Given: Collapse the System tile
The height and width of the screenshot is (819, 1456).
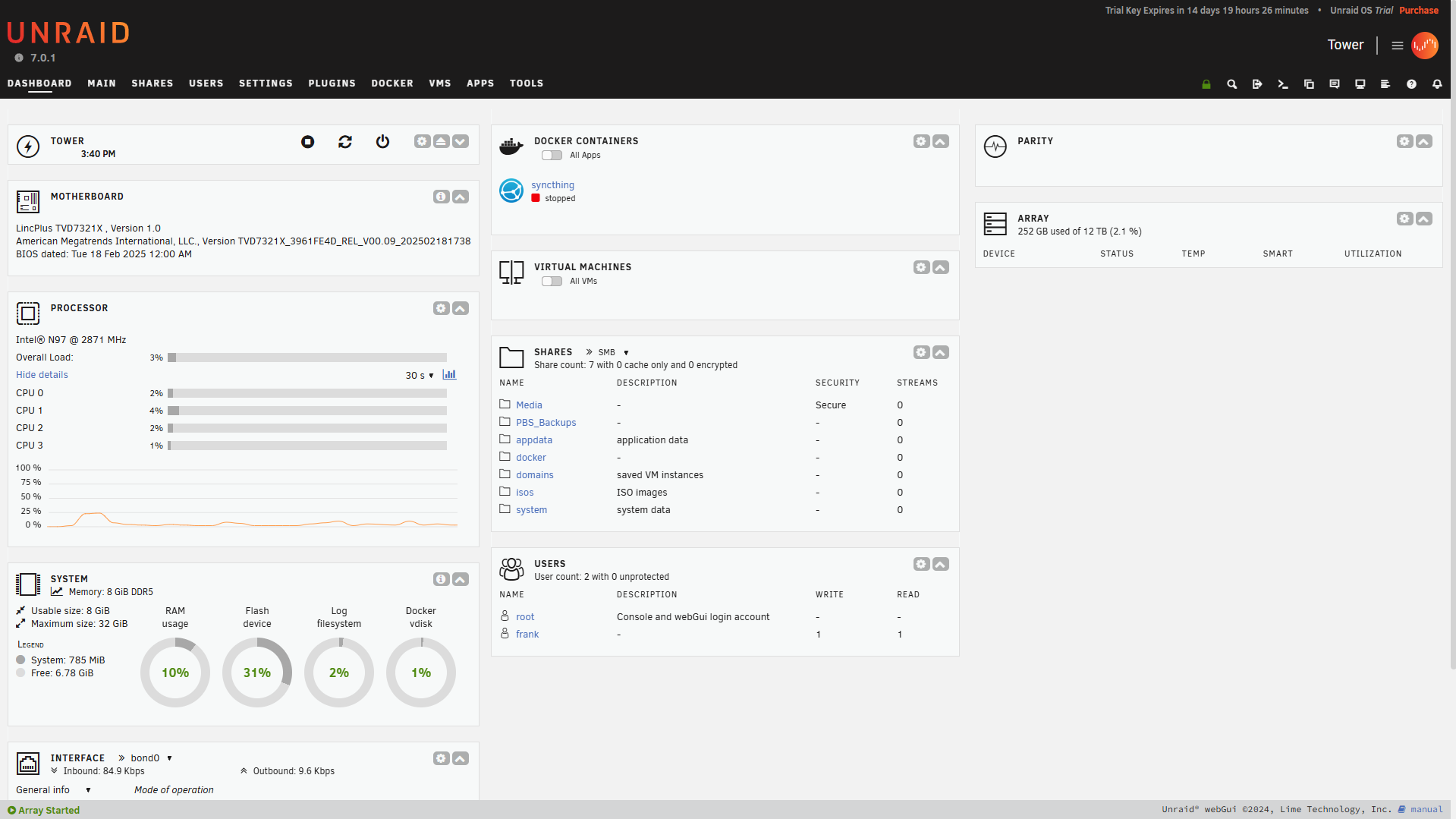Looking at the screenshot, I should pos(461,579).
